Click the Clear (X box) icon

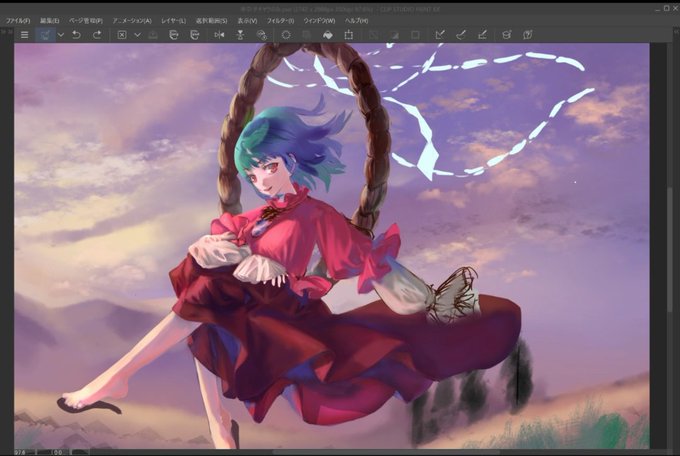click(122, 35)
